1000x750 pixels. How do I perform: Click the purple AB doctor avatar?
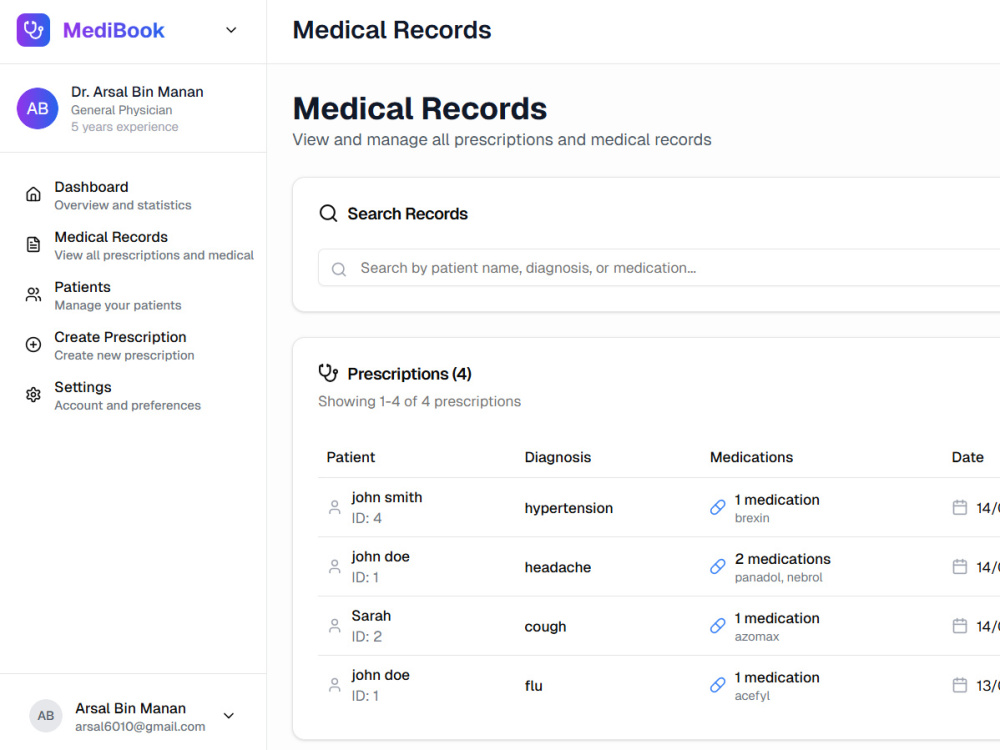[x=38, y=108]
